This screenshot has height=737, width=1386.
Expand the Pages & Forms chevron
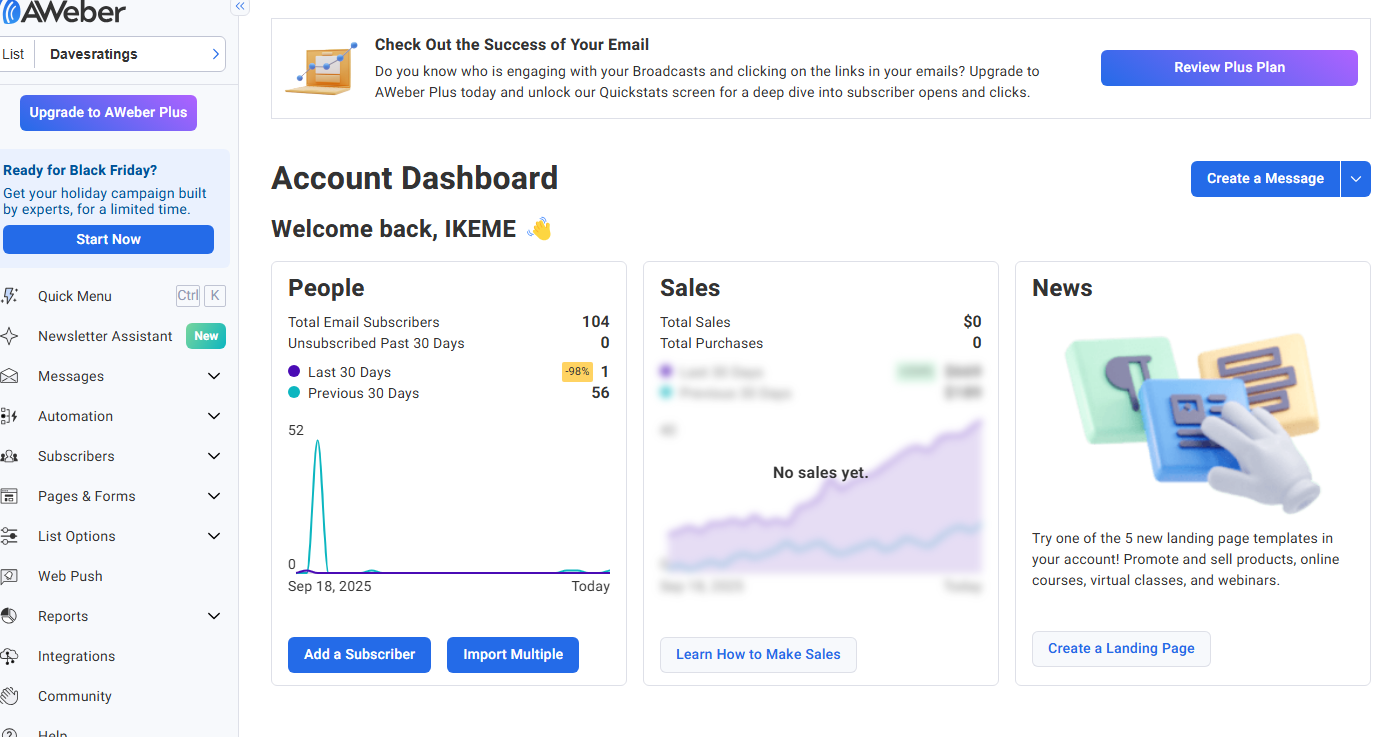point(213,496)
